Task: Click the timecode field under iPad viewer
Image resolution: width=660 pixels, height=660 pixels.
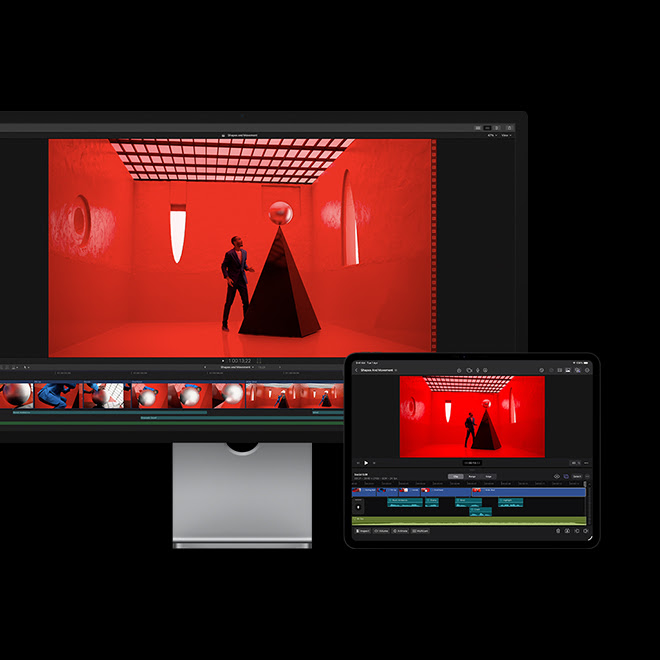Action: pyautogui.click(x=472, y=463)
